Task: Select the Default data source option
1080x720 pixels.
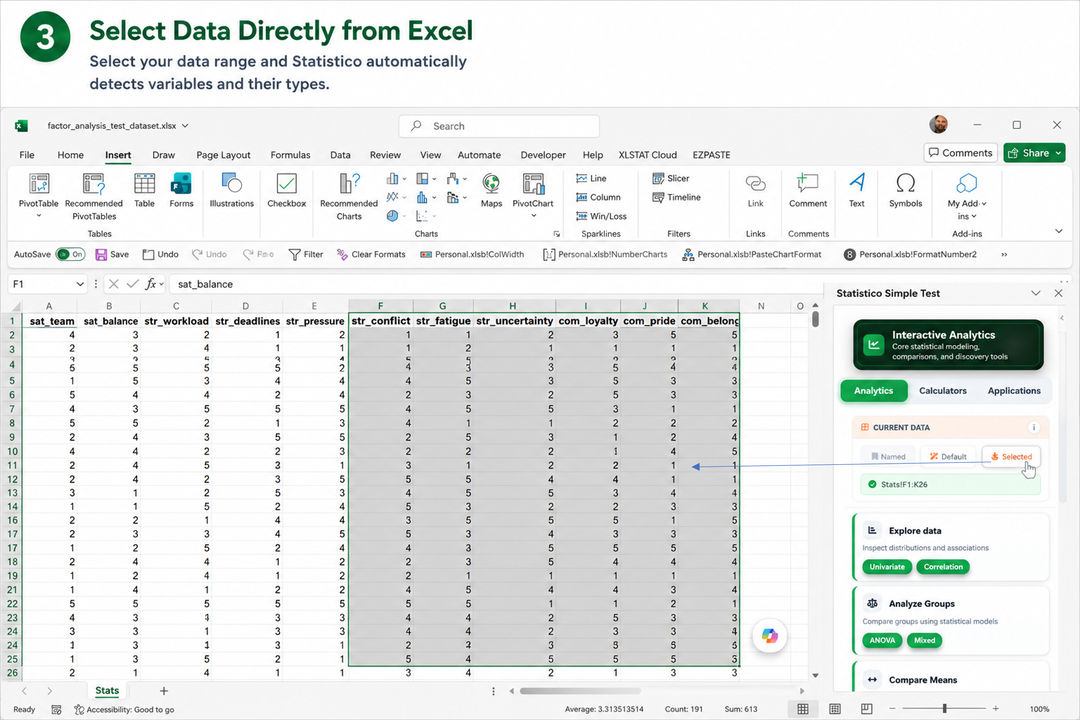Action: coord(948,456)
